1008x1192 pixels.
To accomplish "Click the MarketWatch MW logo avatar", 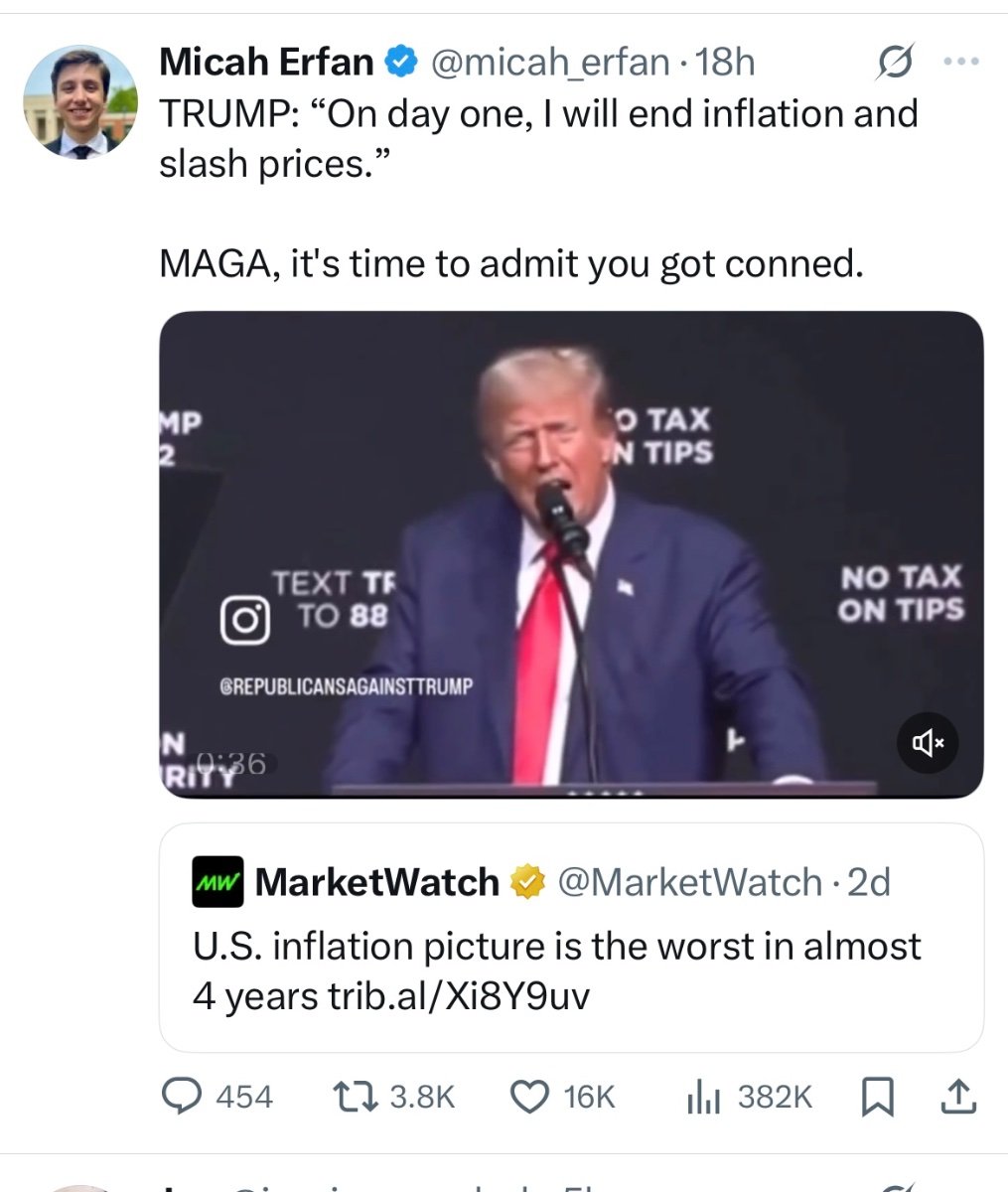I will click(217, 882).
